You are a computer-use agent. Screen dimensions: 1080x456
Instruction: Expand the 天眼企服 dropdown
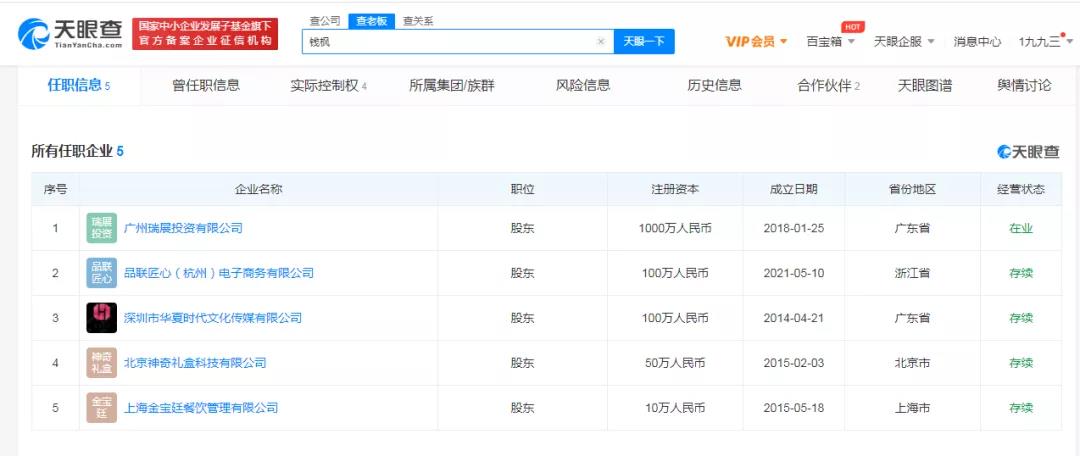coord(903,42)
